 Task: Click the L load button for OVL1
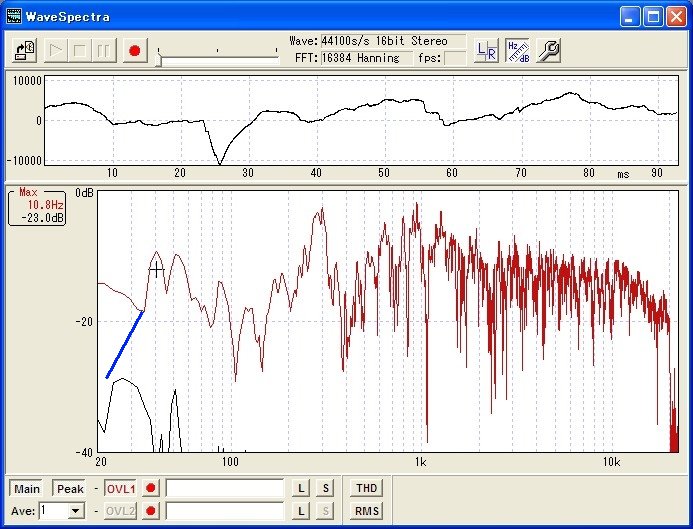[x=301, y=488]
